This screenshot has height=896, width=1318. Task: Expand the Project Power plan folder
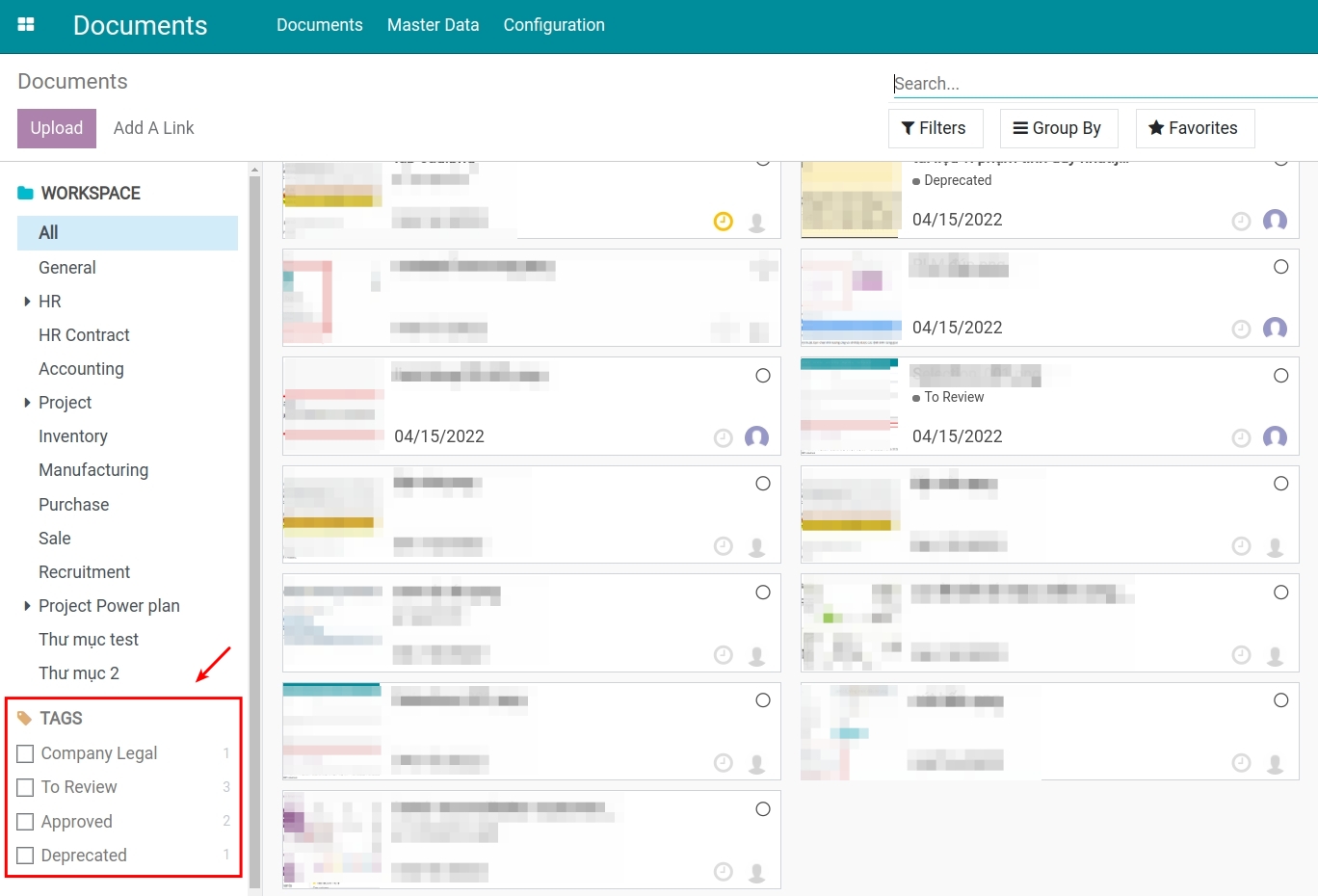[27, 605]
